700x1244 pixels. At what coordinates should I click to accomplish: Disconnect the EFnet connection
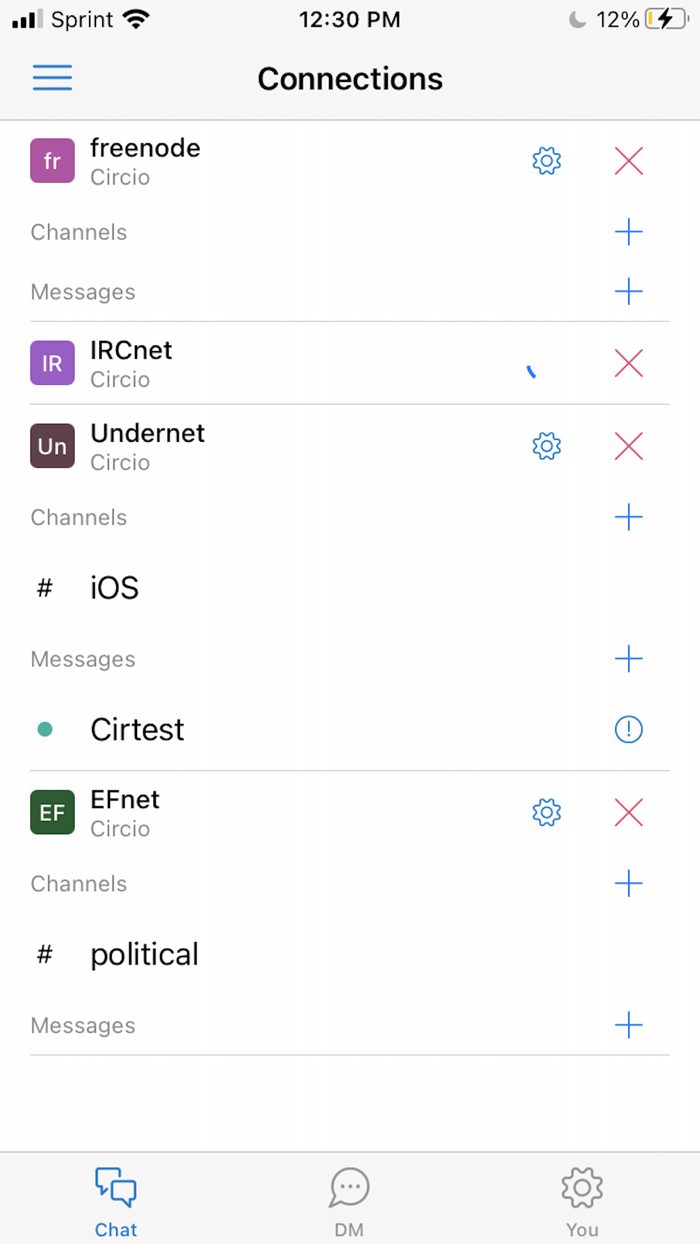coord(628,813)
